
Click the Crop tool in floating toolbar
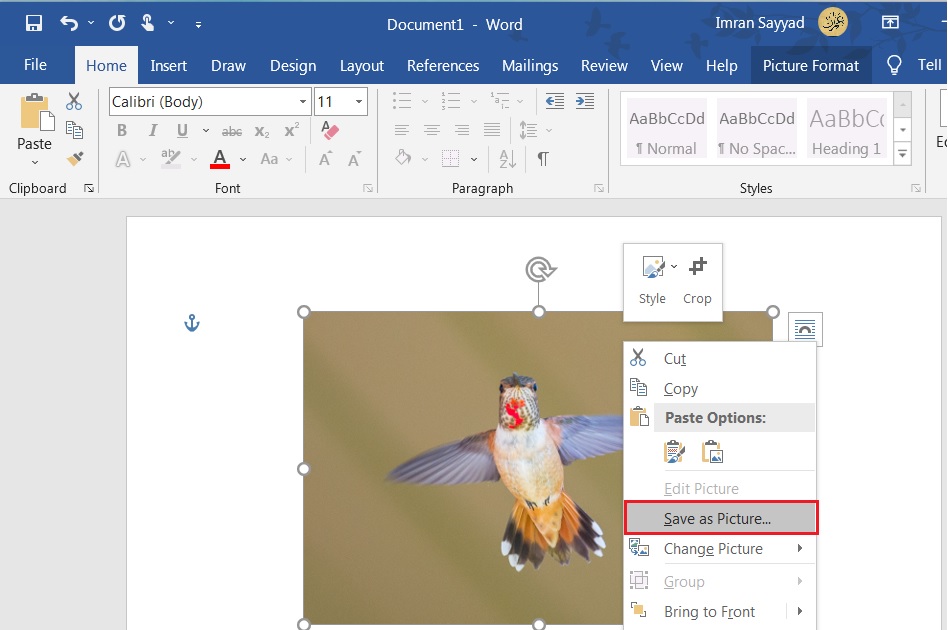697,279
